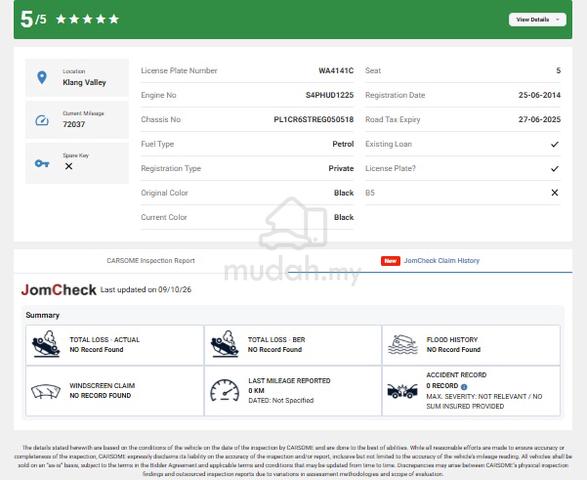This screenshot has width=587, height=480.
Task: Click the Existing Loan checkmark
Action: point(555,144)
